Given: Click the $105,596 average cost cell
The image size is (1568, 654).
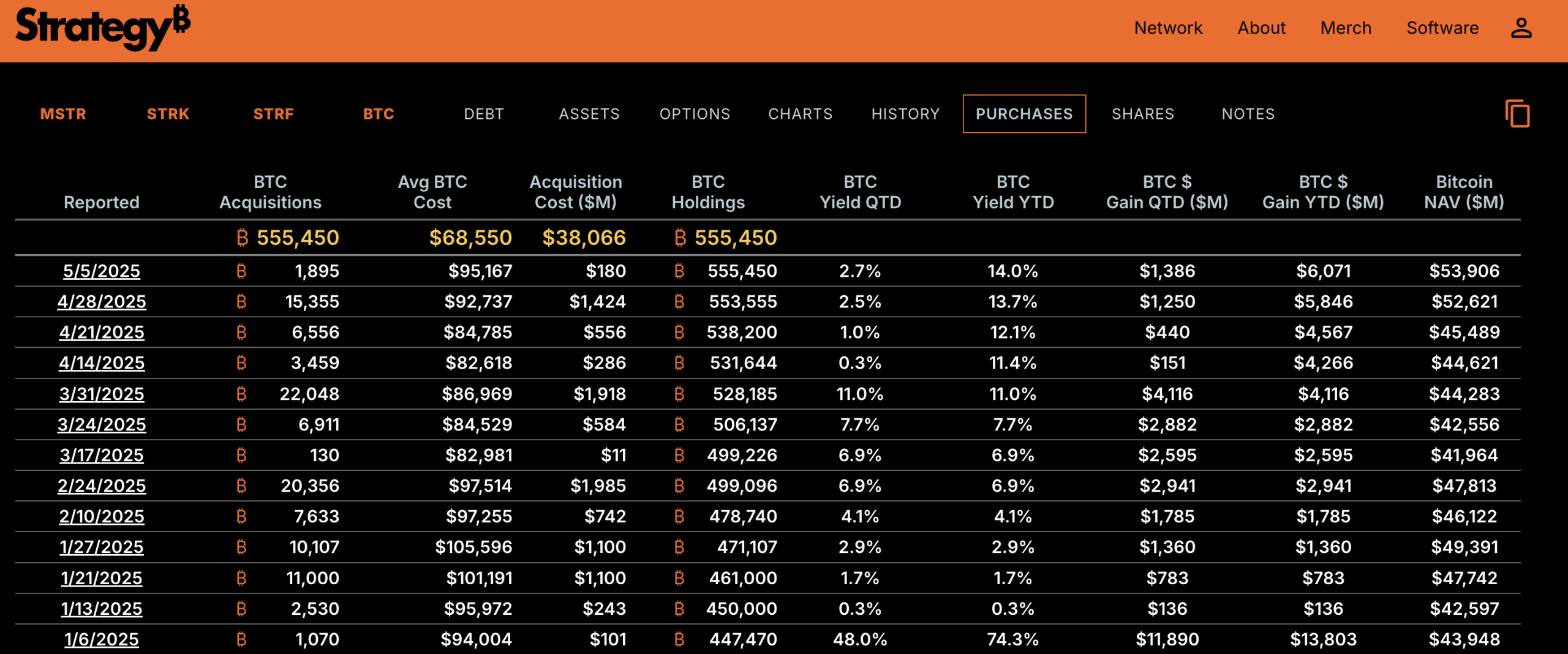Looking at the screenshot, I should click(473, 547).
